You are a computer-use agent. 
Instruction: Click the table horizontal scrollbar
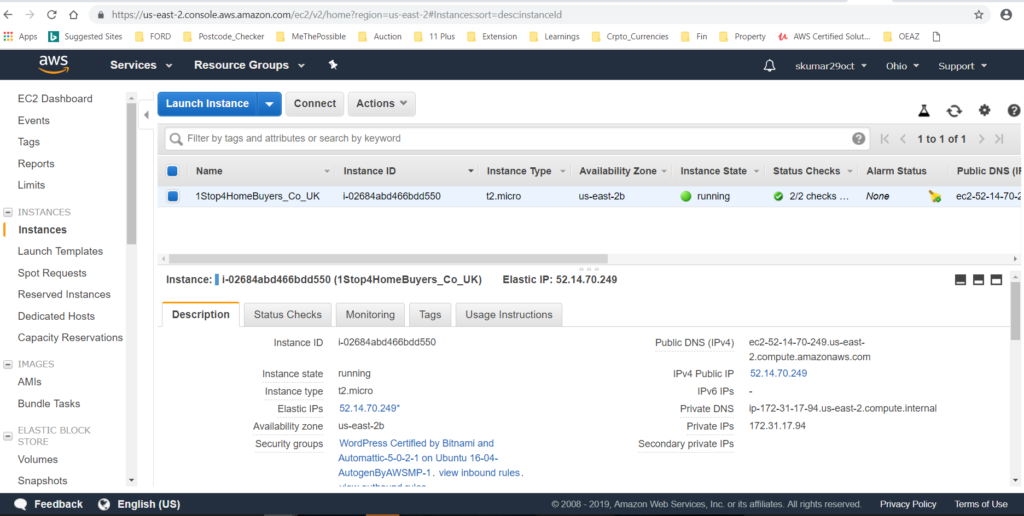[388, 259]
